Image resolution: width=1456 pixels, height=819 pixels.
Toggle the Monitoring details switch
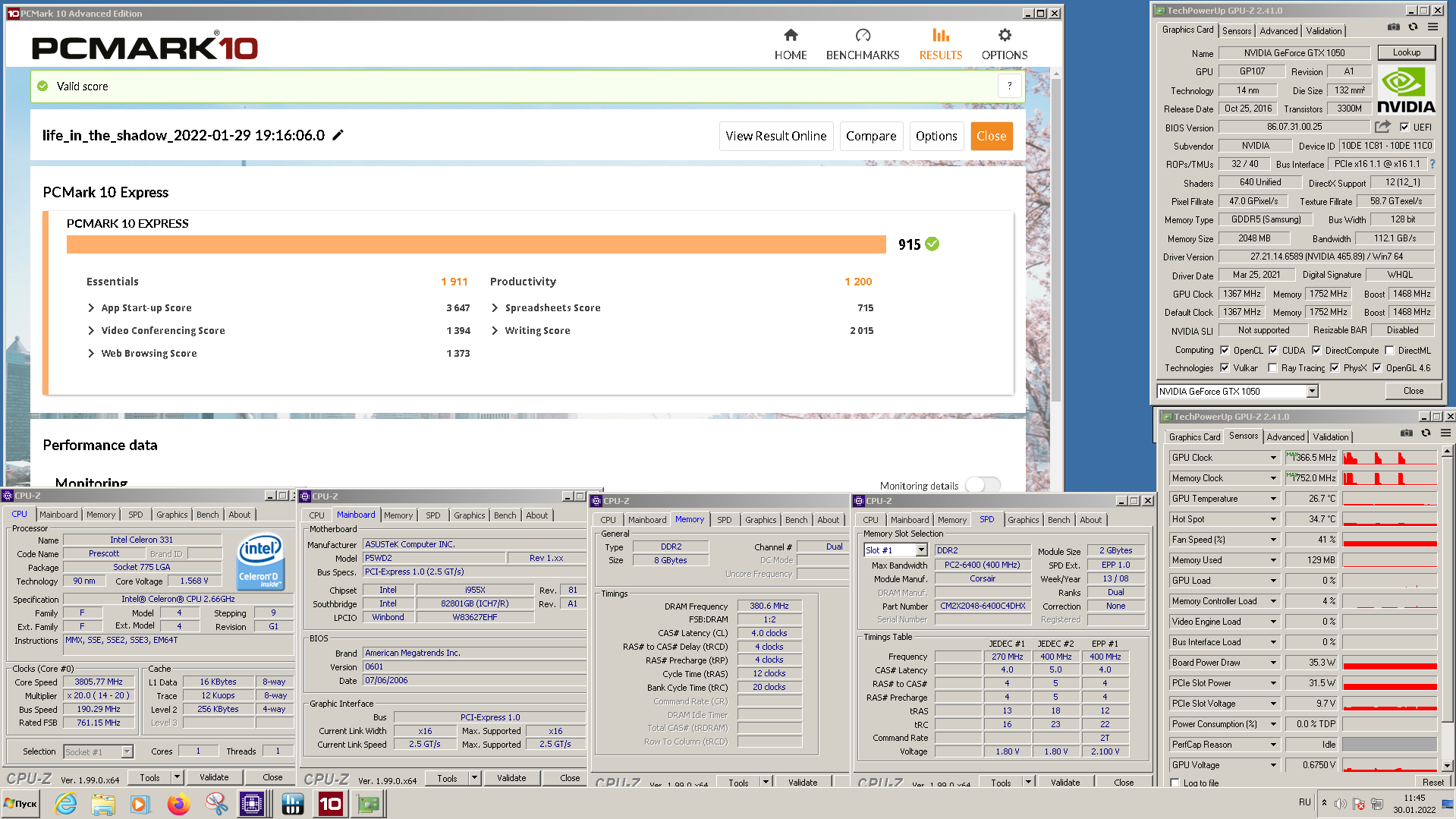point(983,485)
